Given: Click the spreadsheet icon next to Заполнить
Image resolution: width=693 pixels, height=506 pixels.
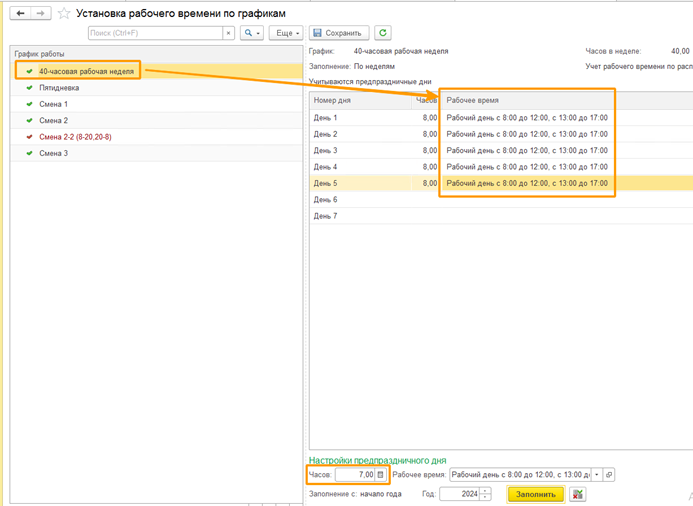Looking at the screenshot, I should point(578,494).
